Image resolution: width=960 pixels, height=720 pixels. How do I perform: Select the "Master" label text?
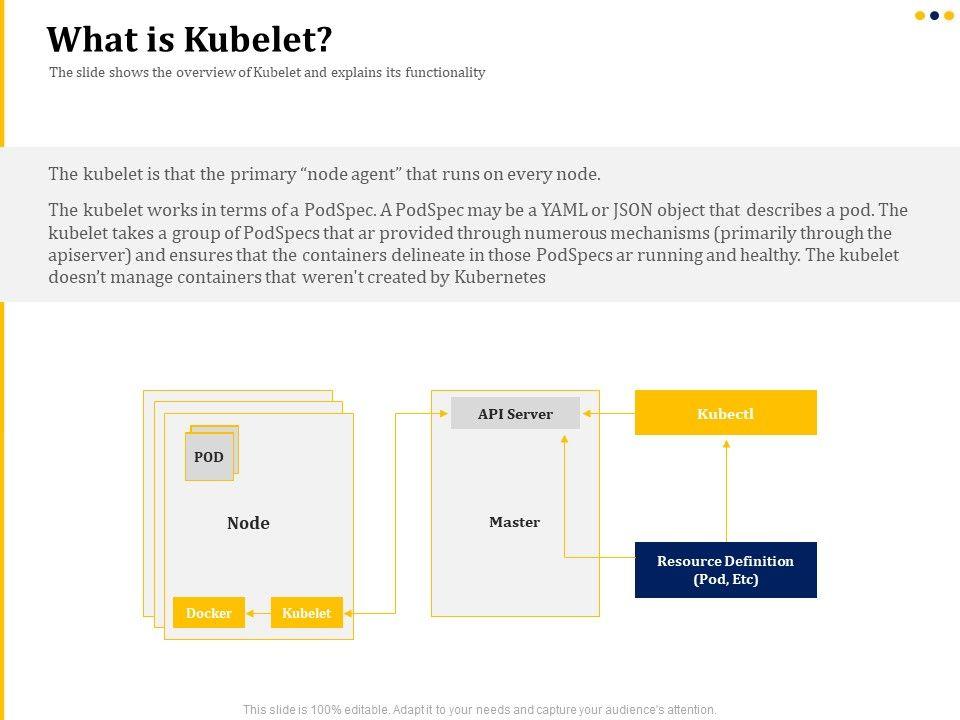tap(515, 522)
